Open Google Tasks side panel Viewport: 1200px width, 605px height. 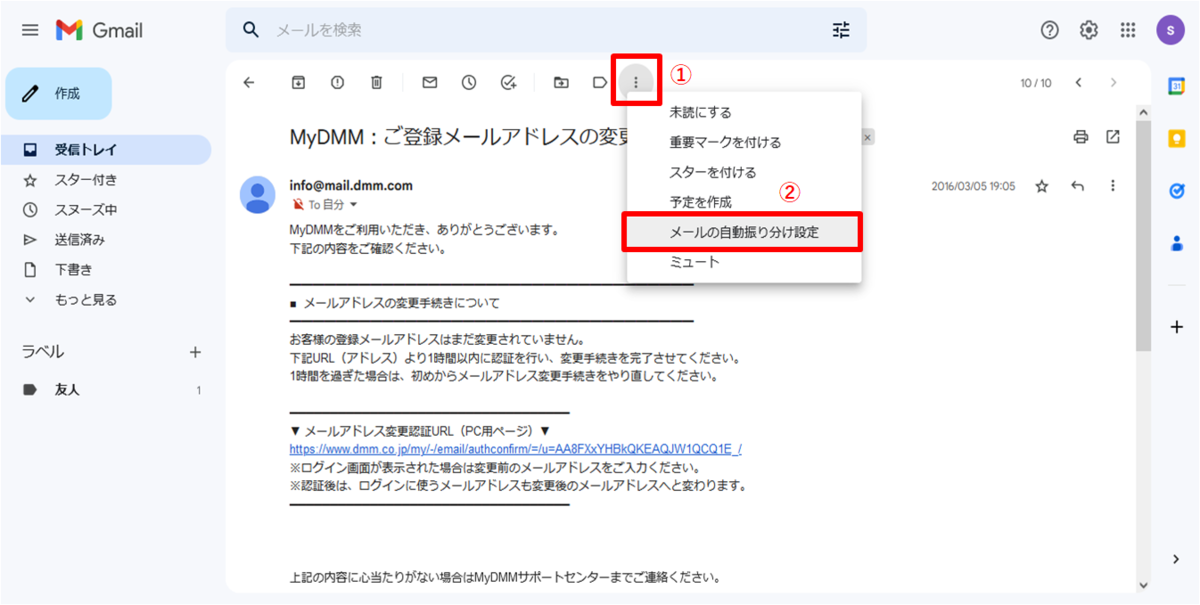[1177, 190]
